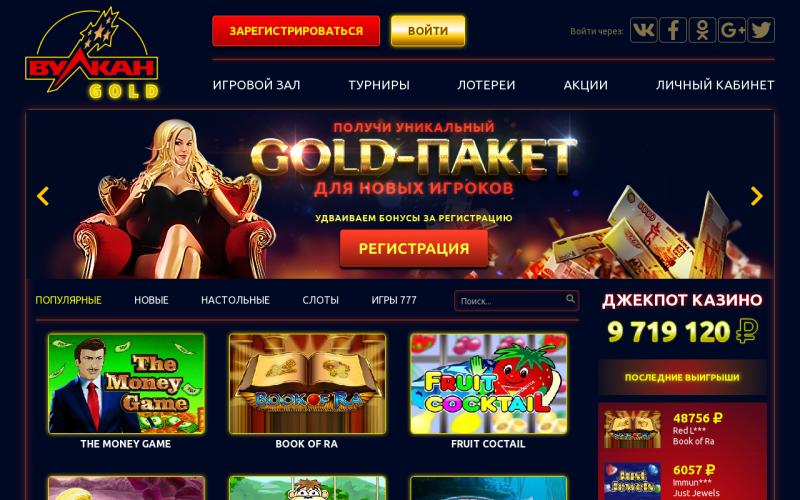
Task: Switch to the Игры 777 tab
Action: [x=394, y=300]
